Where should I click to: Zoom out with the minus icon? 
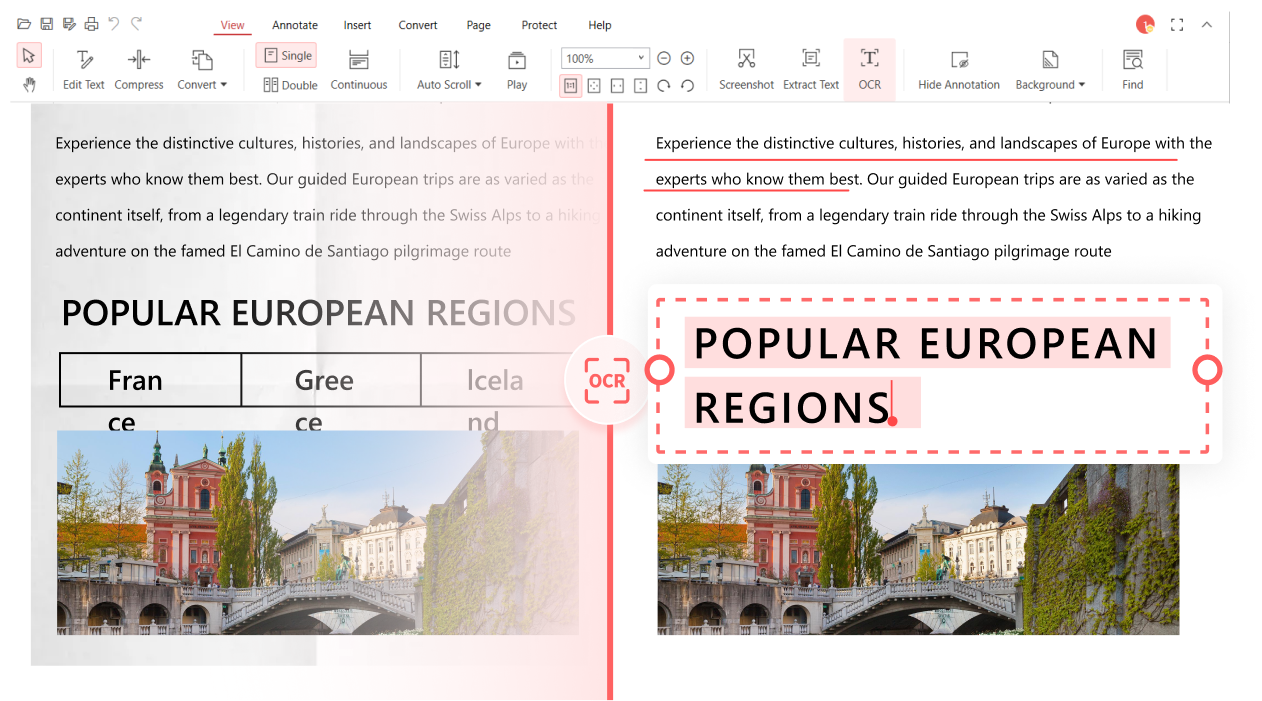click(664, 58)
